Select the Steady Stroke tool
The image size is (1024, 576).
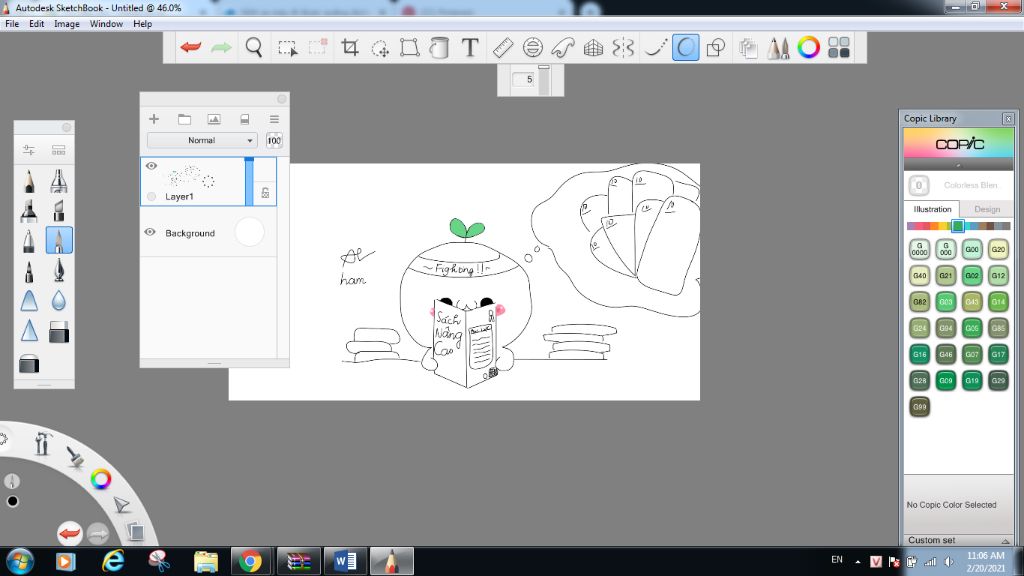click(655, 48)
